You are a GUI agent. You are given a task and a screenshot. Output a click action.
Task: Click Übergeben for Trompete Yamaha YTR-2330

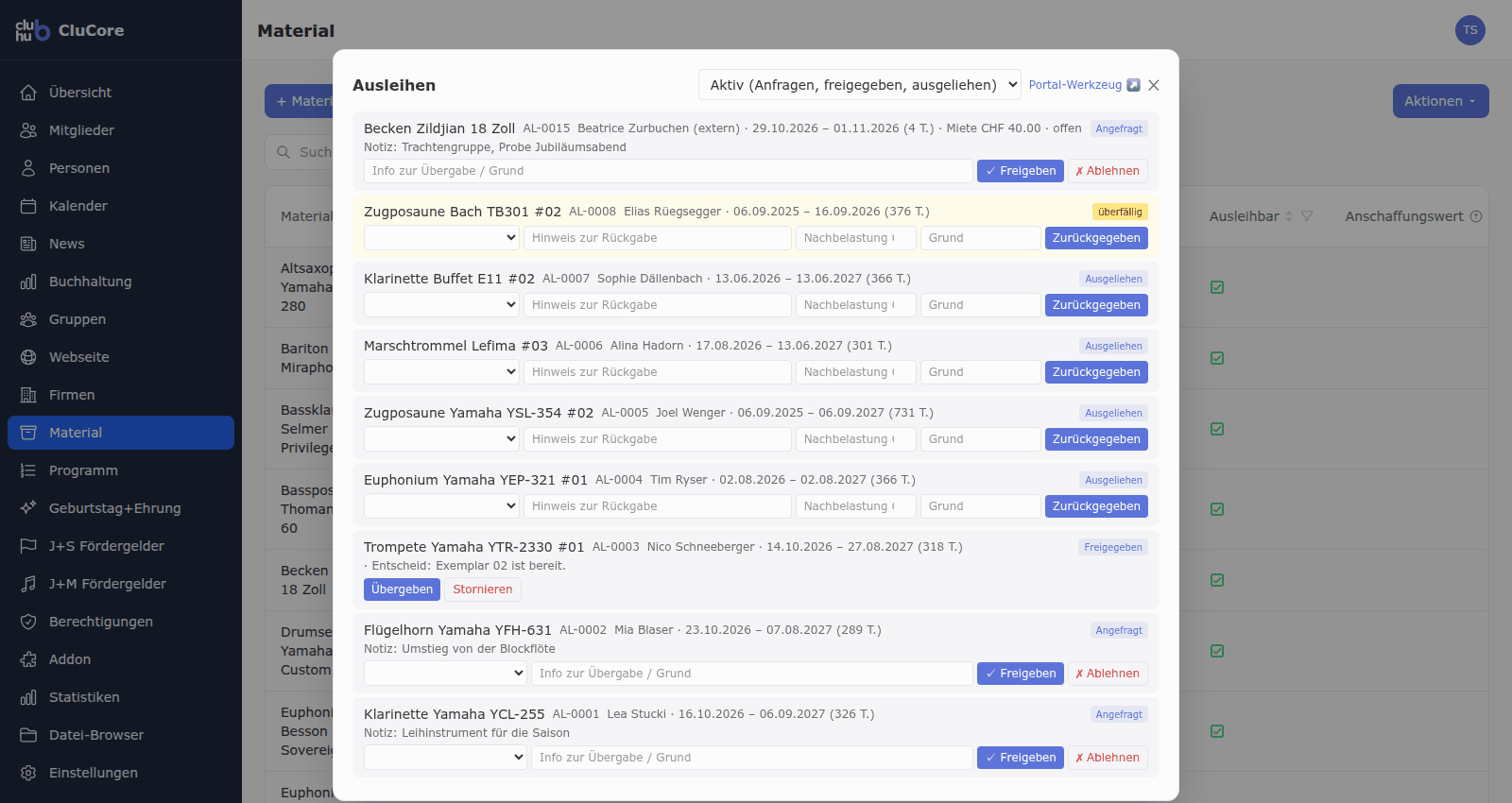pos(402,589)
